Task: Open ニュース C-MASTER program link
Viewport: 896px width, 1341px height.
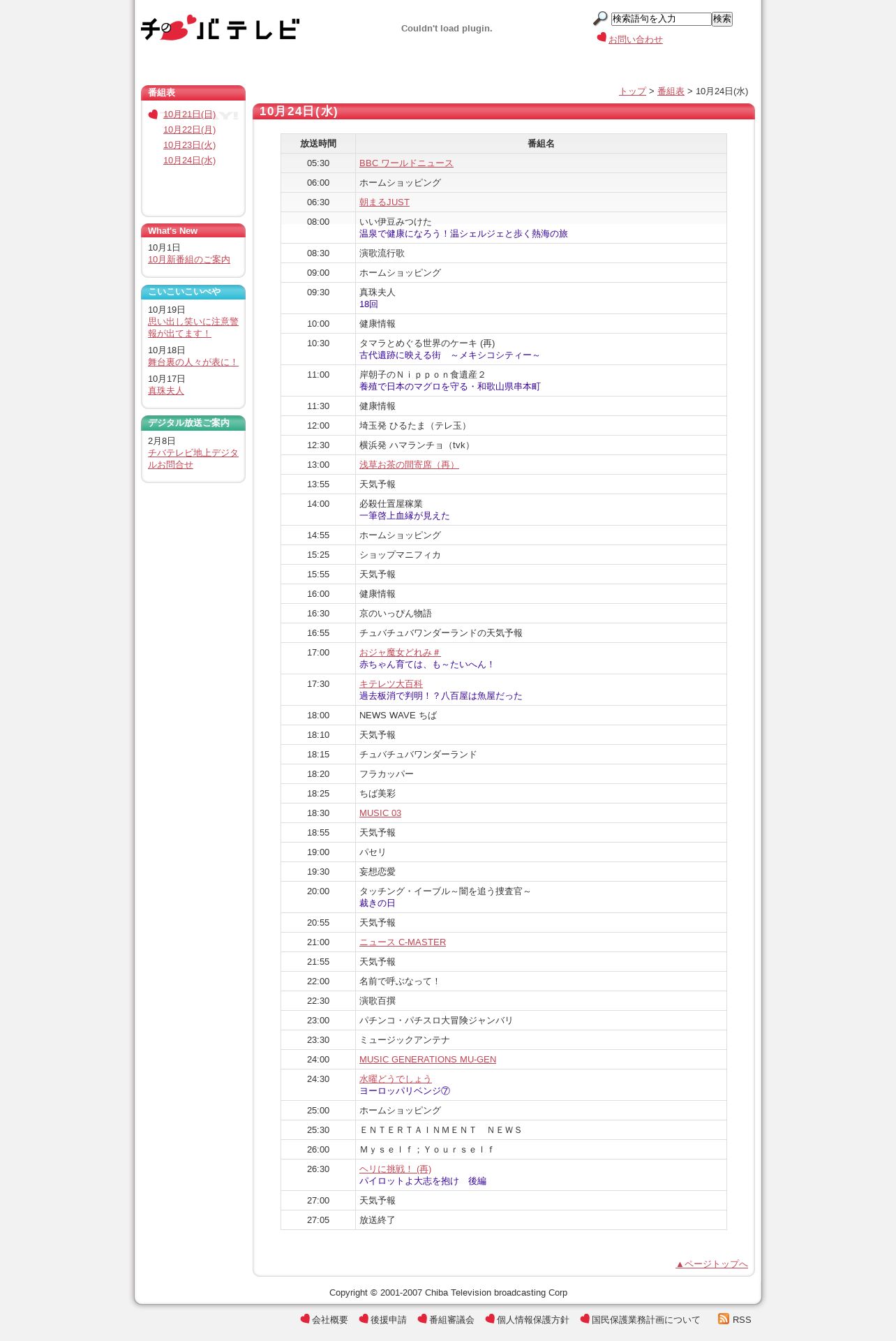Action: pyautogui.click(x=403, y=942)
